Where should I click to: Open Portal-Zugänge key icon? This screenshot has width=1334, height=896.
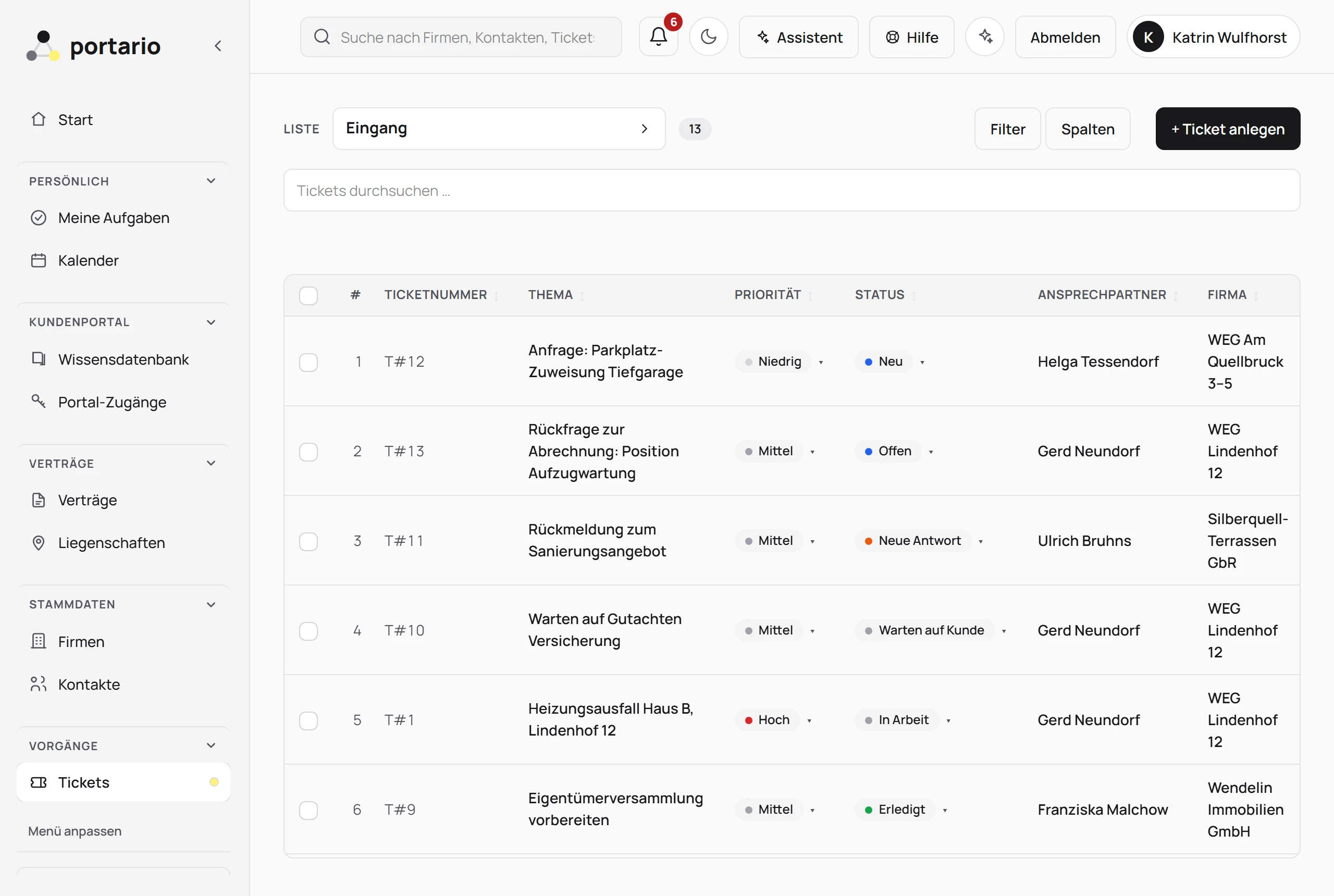coord(38,401)
